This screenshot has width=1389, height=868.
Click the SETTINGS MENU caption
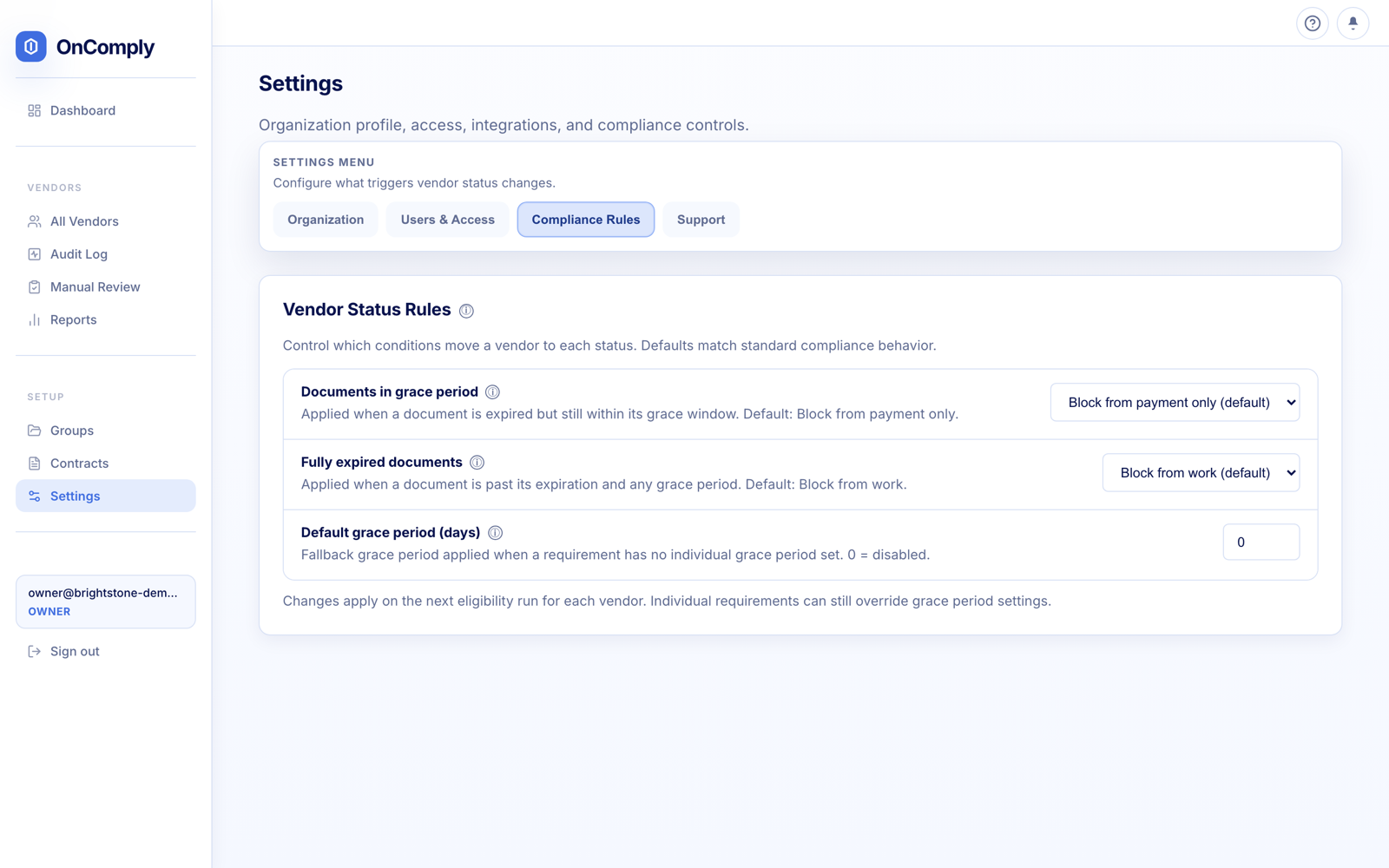[x=324, y=162]
